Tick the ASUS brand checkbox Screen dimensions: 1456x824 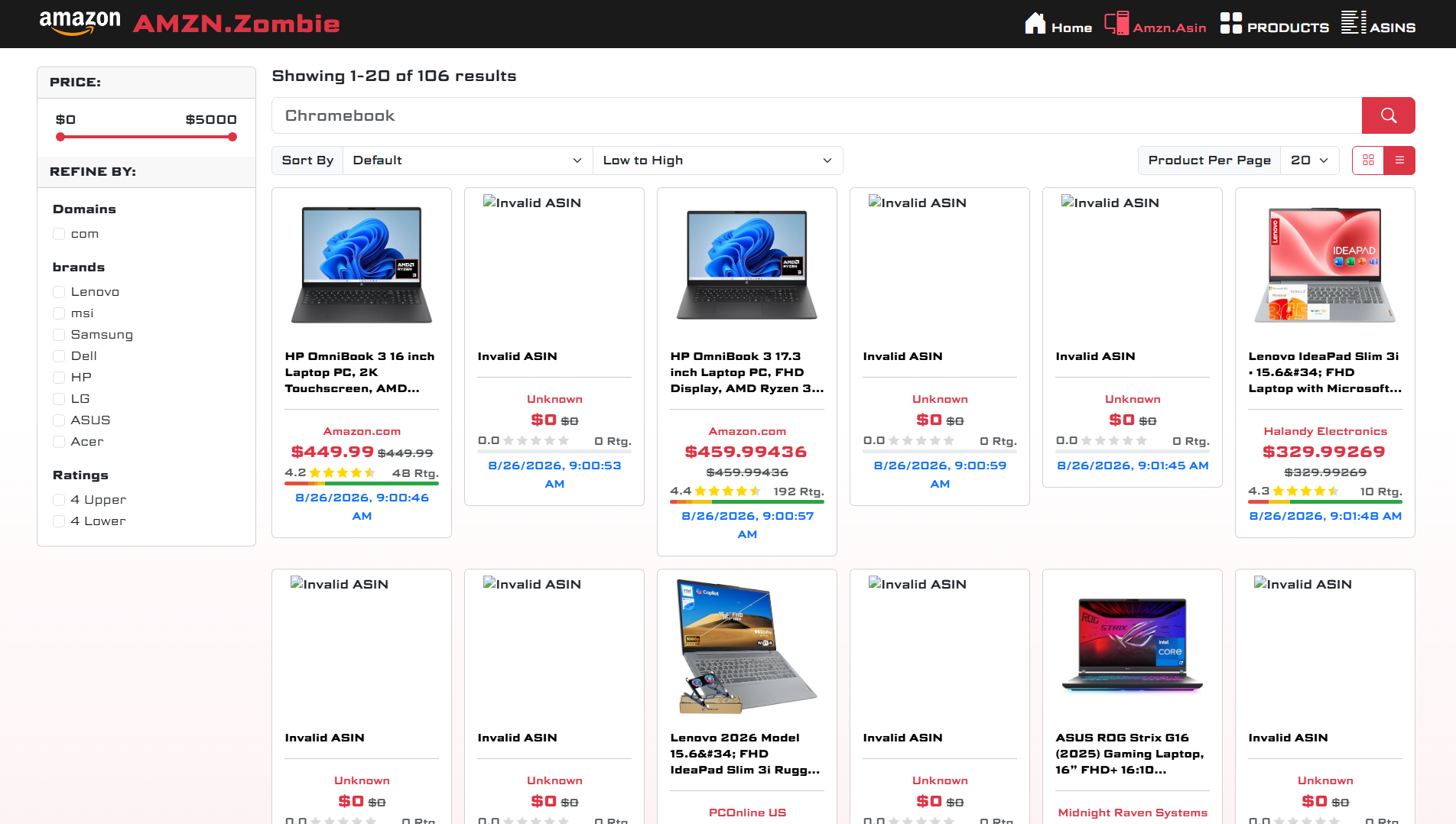[x=59, y=420]
